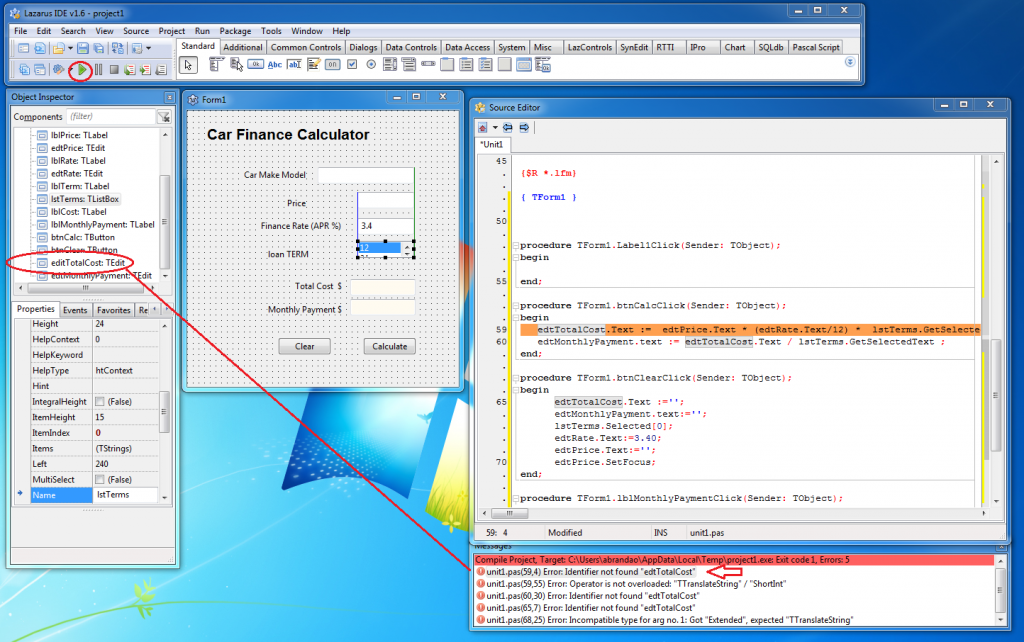Open the jump history dropdown in Source Editor
1024x642 pixels.
(494, 127)
